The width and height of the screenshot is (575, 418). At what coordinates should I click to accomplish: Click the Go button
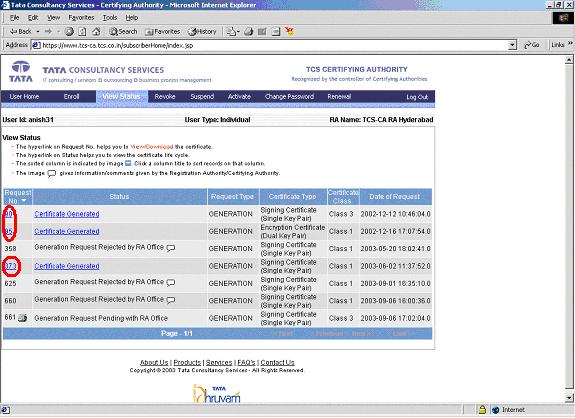[x=532, y=45]
